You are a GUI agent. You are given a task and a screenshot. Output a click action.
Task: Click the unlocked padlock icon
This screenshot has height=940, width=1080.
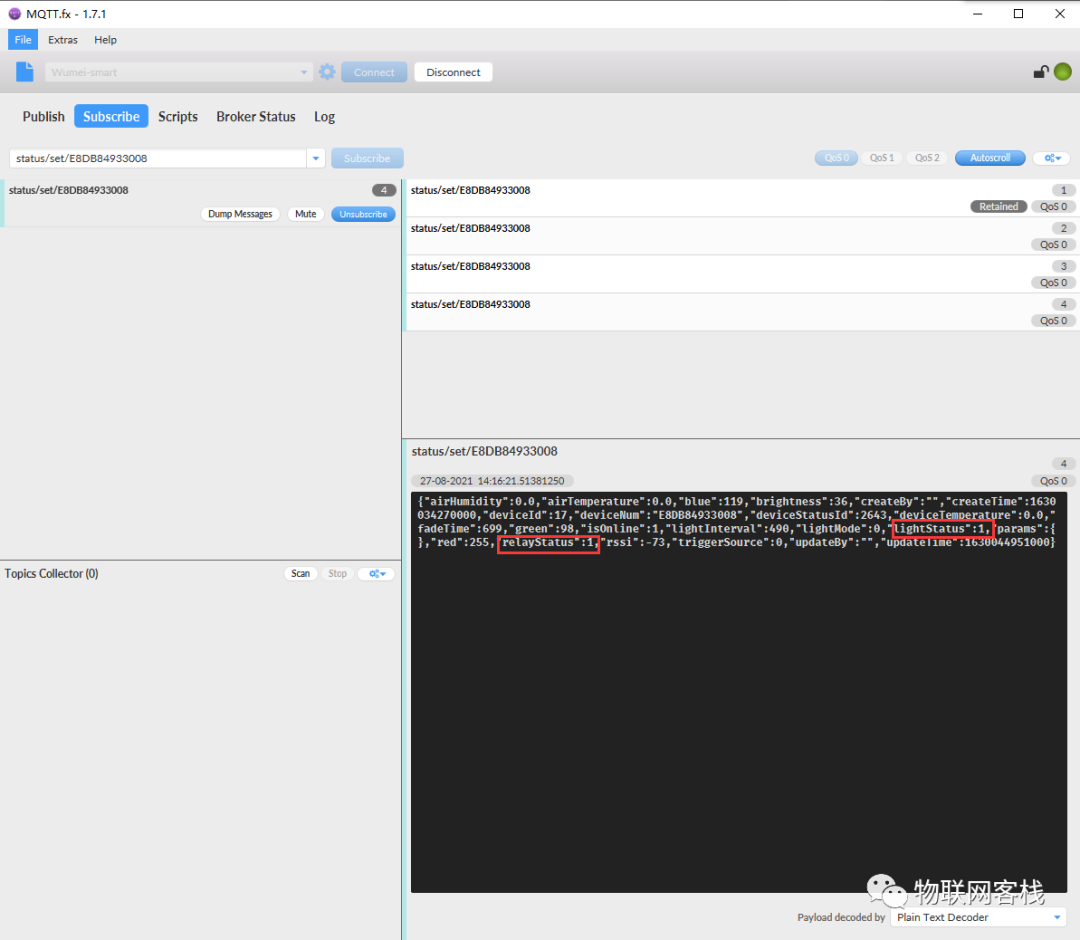coord(1041,72)
